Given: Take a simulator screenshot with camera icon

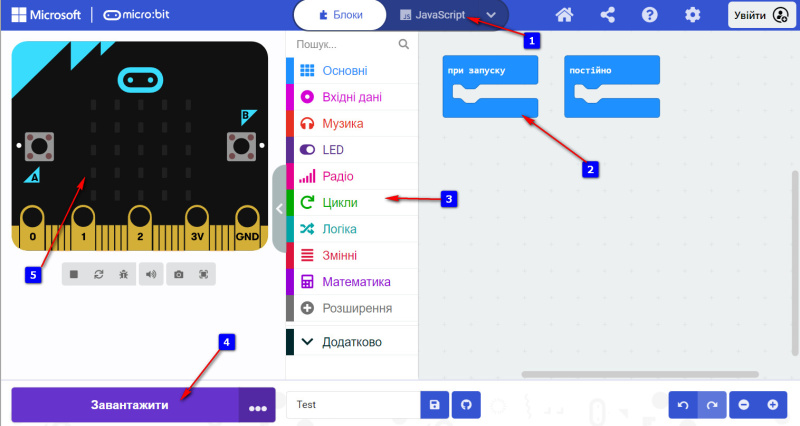Looking at the screenshot, I should click(179, 274).
